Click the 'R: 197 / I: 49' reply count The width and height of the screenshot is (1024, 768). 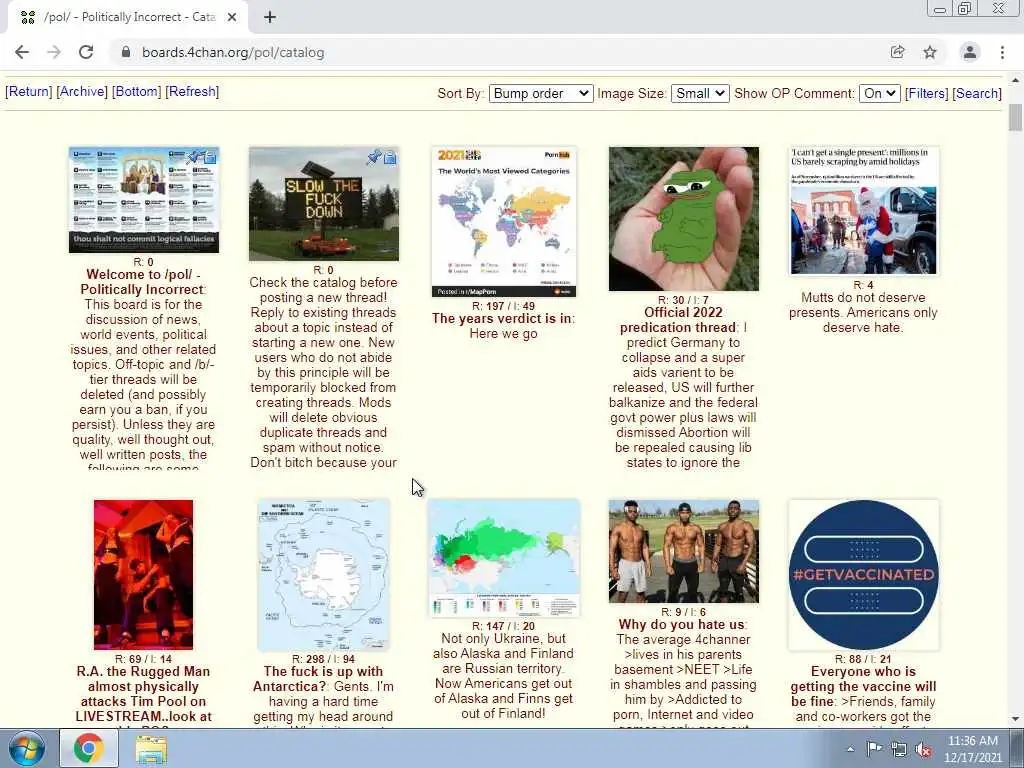click(x=504, y=306)
